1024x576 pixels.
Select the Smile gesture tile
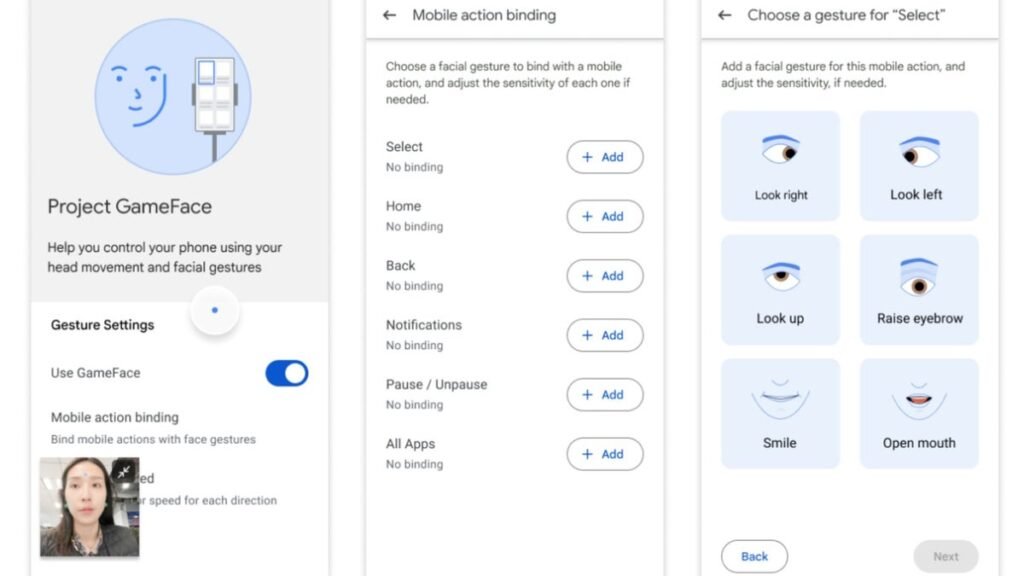pyautogui.click(x=780, y=413)
